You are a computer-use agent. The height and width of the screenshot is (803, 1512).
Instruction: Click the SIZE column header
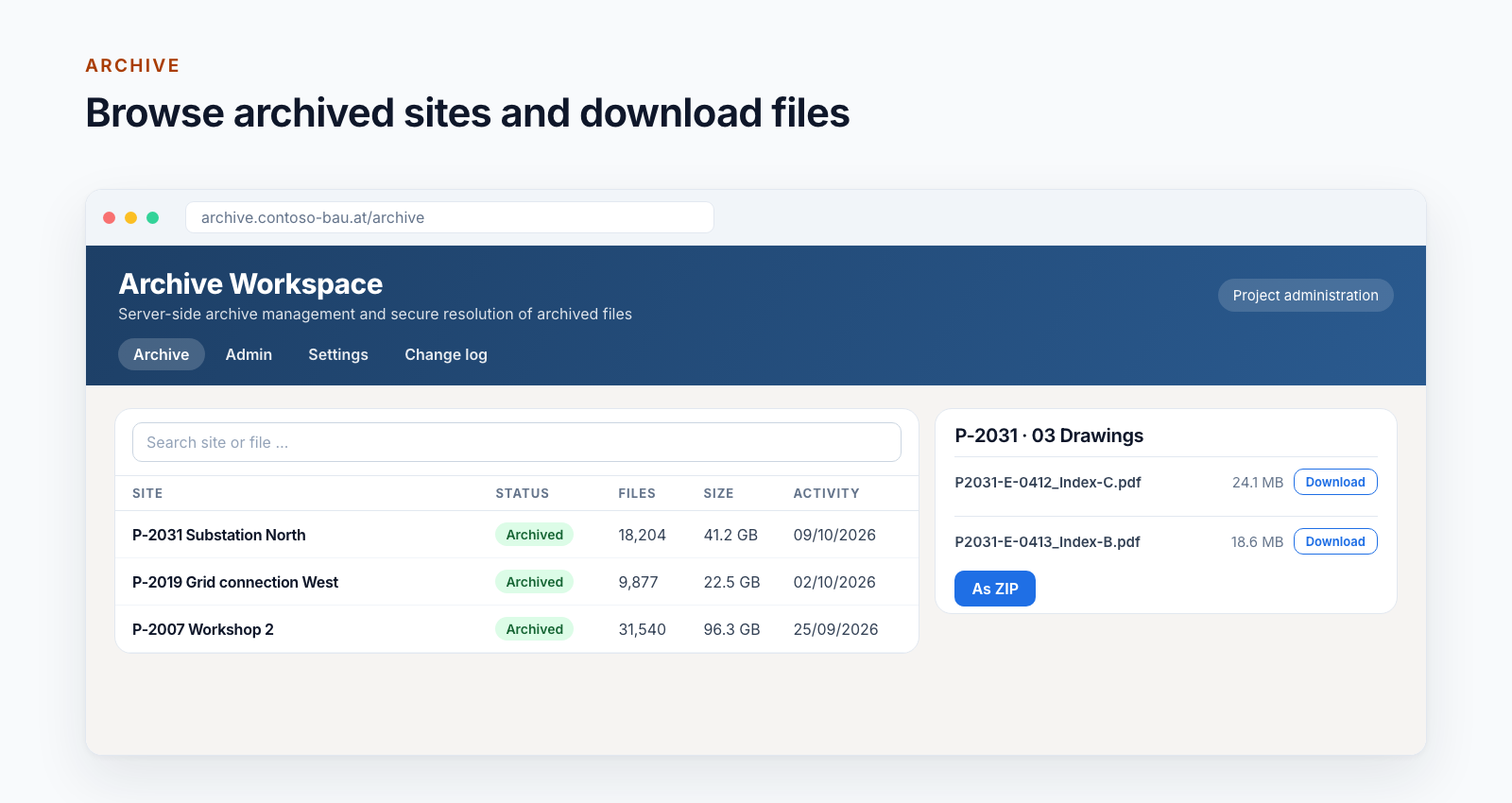718,493
